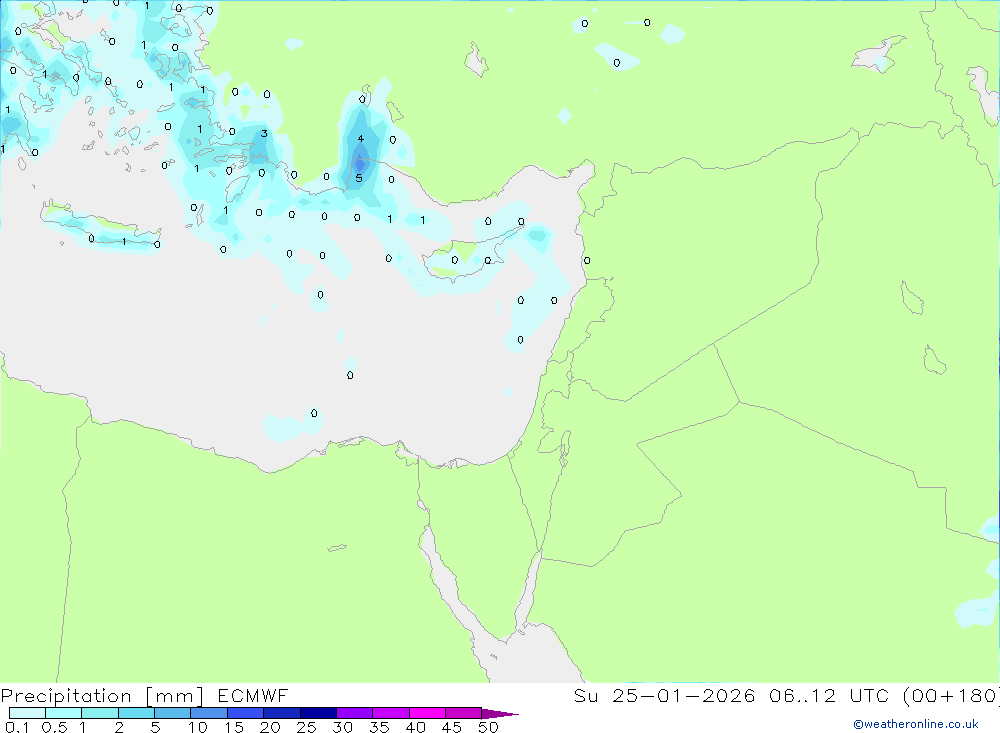Click the 'Precipitation [mm]' title text

[x=102, y=696]
